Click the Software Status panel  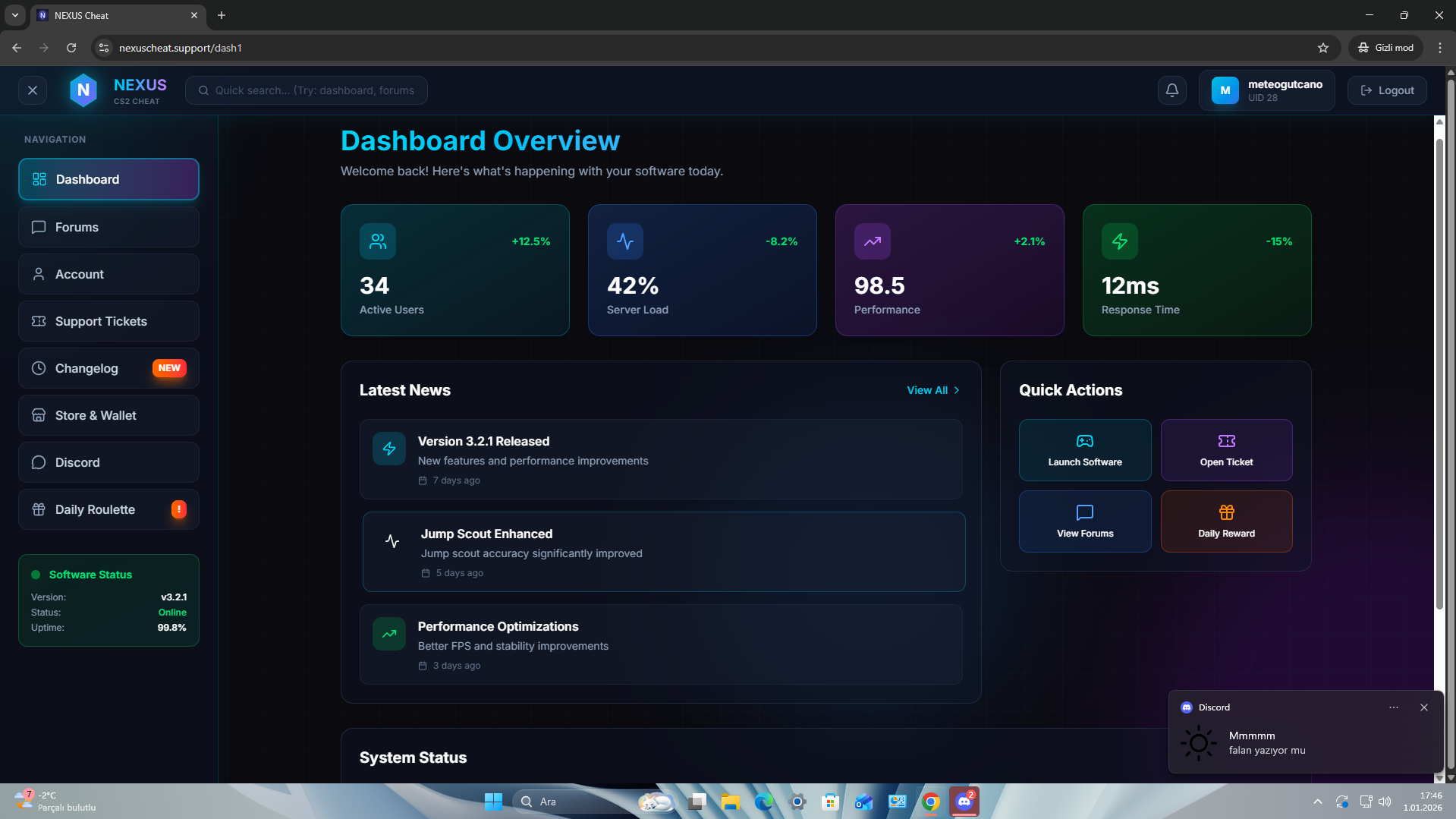[108, 600]
